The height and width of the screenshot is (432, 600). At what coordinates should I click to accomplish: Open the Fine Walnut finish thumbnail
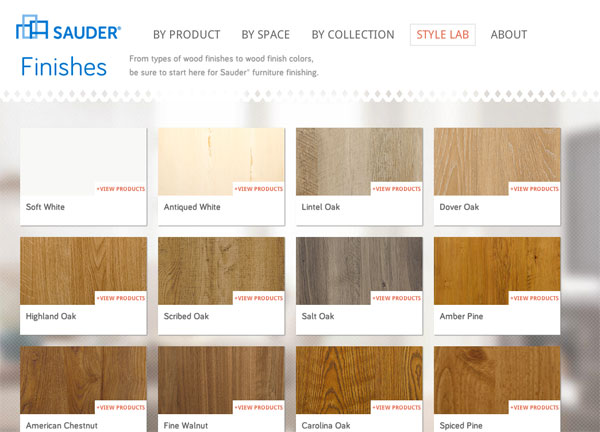(221, 380)
